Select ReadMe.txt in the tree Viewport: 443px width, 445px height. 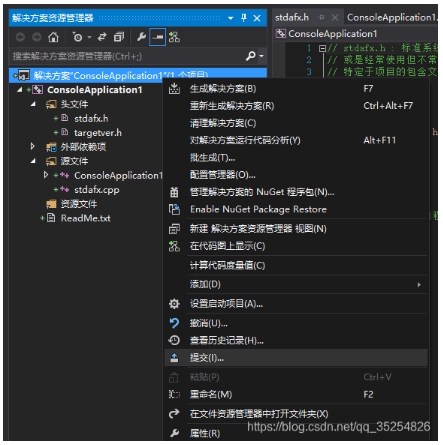[x=85, y=218]
